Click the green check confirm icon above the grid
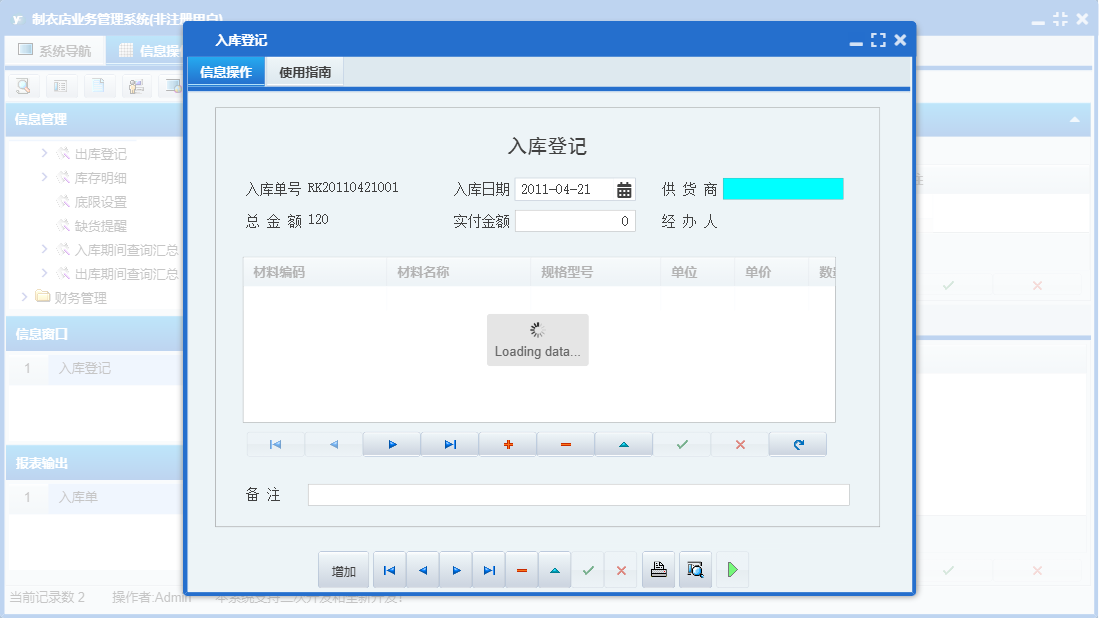This screenshot has height=618, width=1099. [681, 444]
